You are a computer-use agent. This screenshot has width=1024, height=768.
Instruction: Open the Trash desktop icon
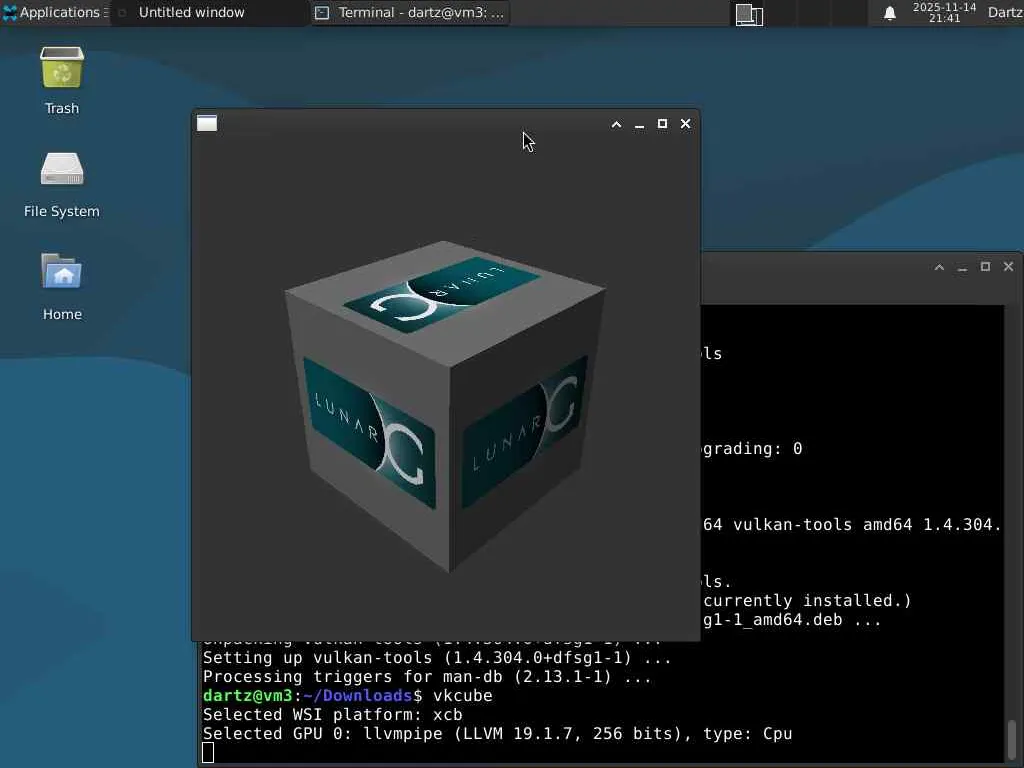click(62, 80)
